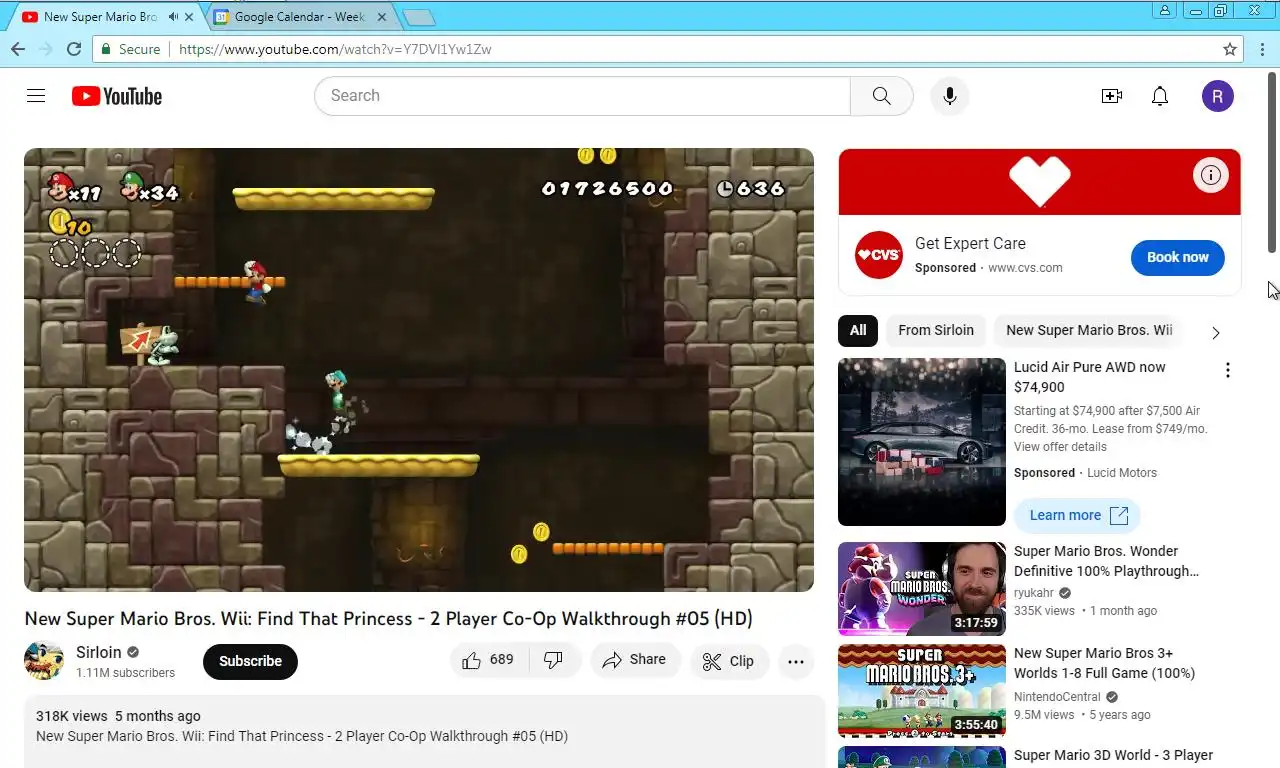Image resolution: width=1280 pixels, height=768 pixels.
Task: Switch to Google Calendar tab
Action: [299, 17]
